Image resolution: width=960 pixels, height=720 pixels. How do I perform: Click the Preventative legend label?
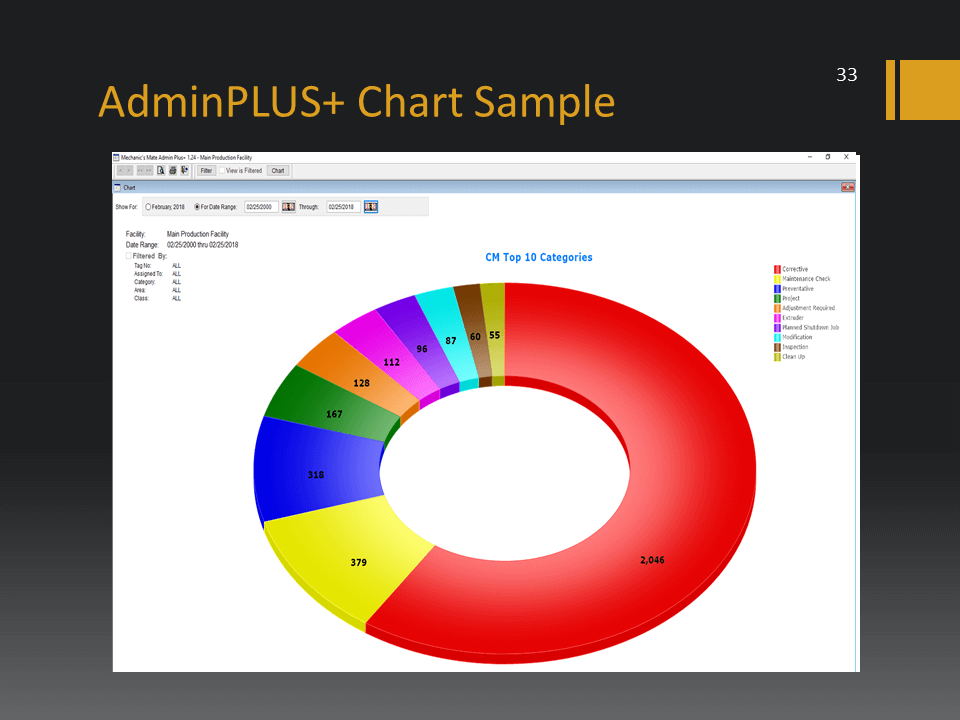tap(798, 289)
